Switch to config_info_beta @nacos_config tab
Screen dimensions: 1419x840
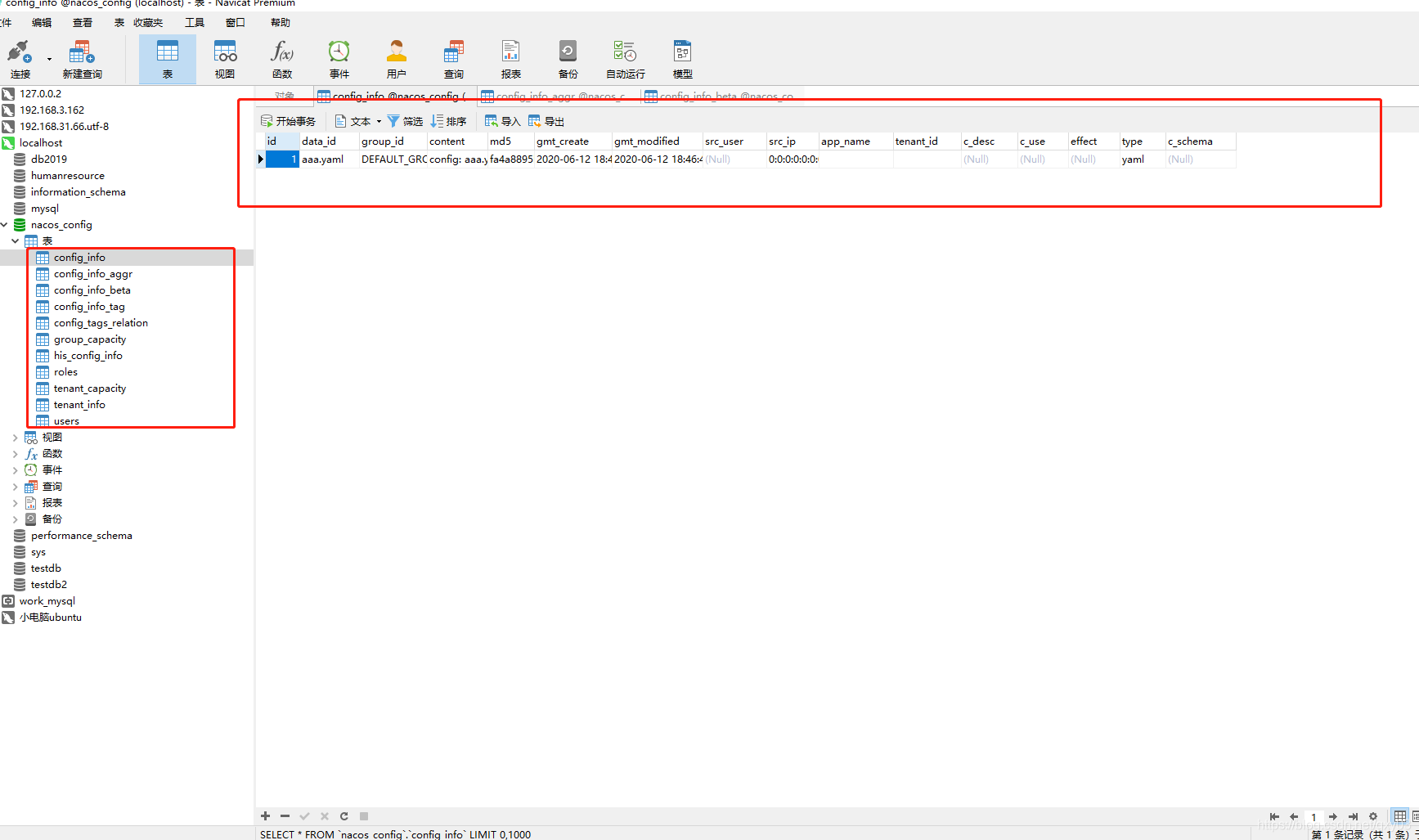tap(721, 96)
